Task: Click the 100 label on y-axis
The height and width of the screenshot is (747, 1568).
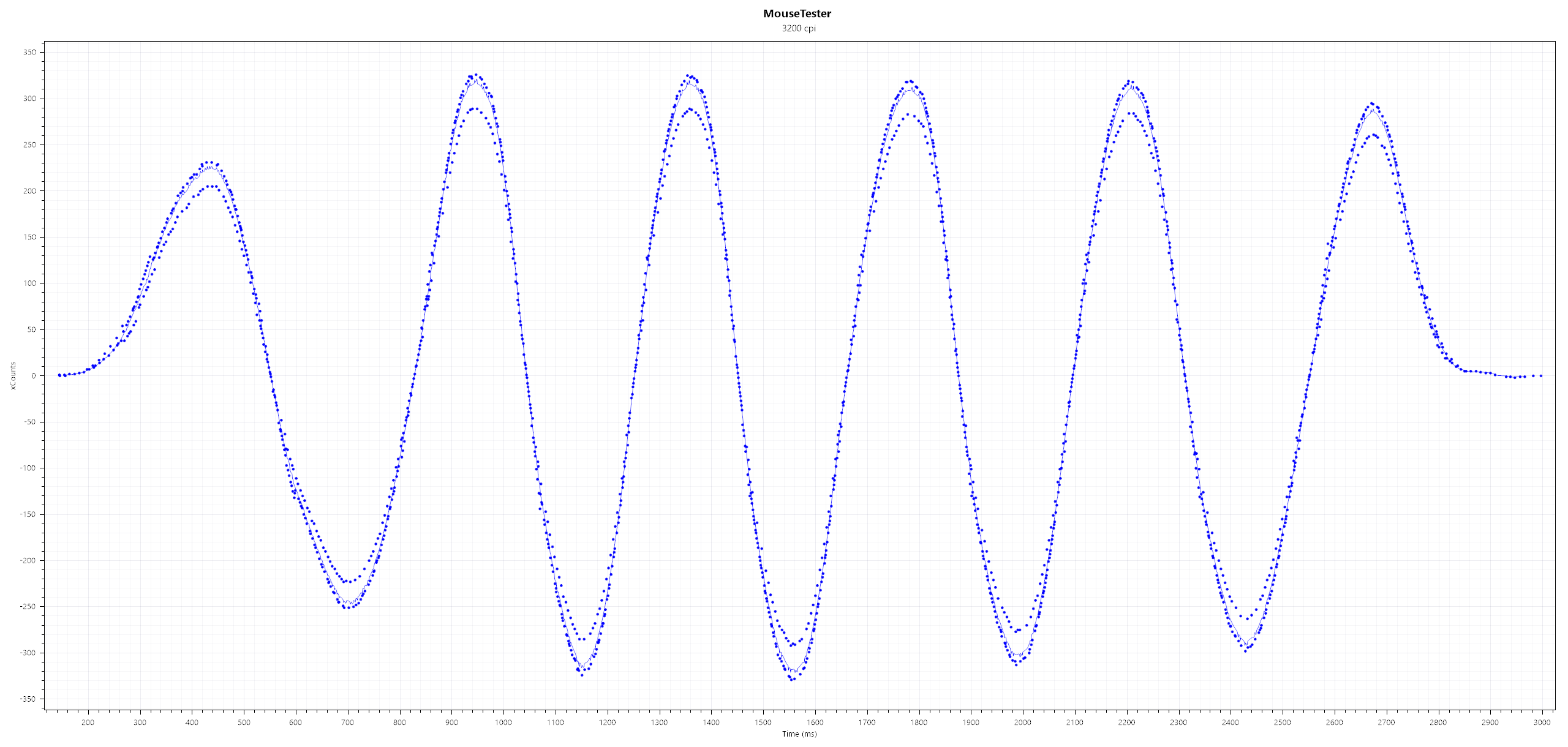Action: click(29, 283)
